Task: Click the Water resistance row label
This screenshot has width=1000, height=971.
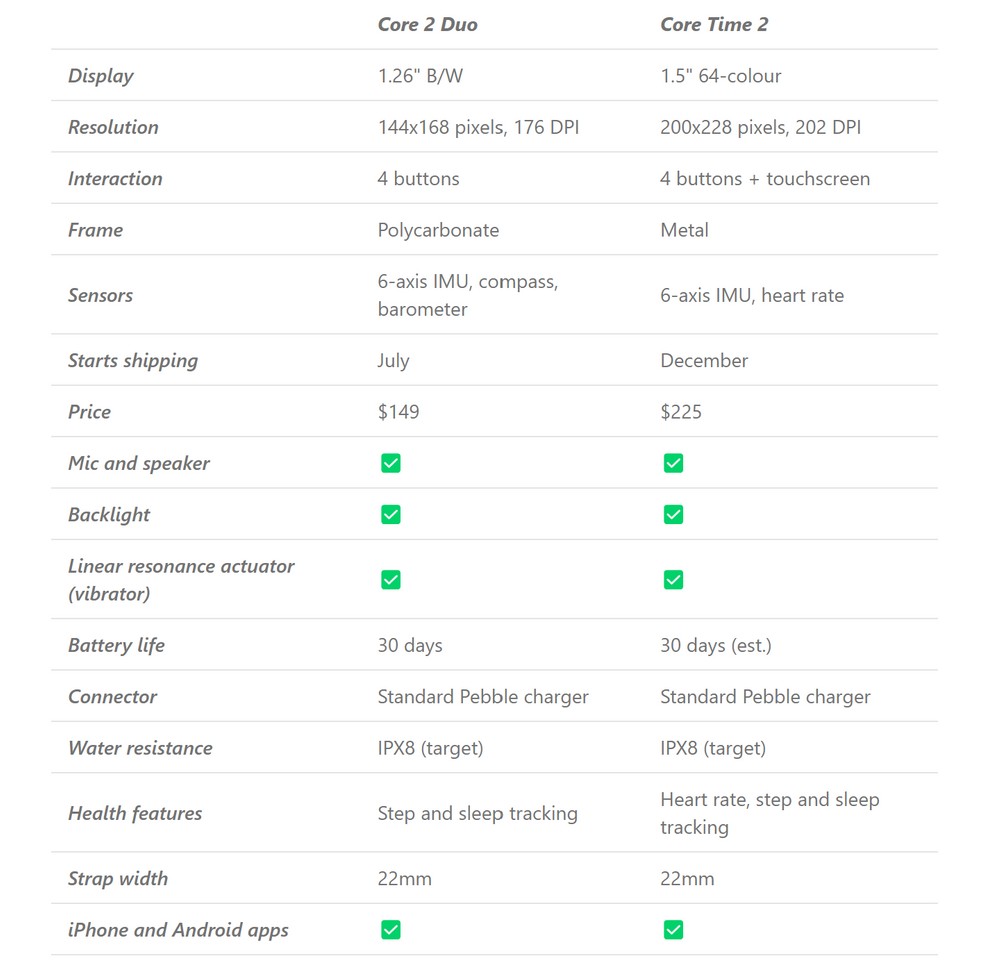Action: pos(140,748)
